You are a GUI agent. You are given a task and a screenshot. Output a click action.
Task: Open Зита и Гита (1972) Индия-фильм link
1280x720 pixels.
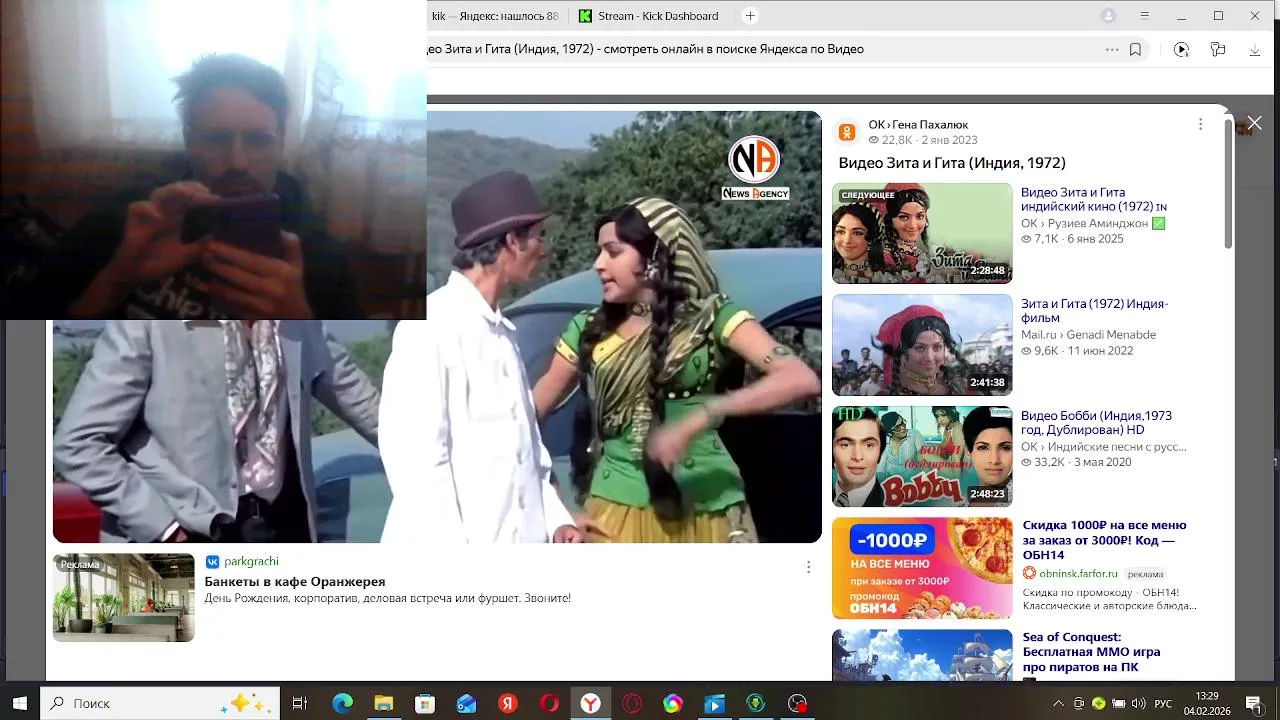point(1094,311)
